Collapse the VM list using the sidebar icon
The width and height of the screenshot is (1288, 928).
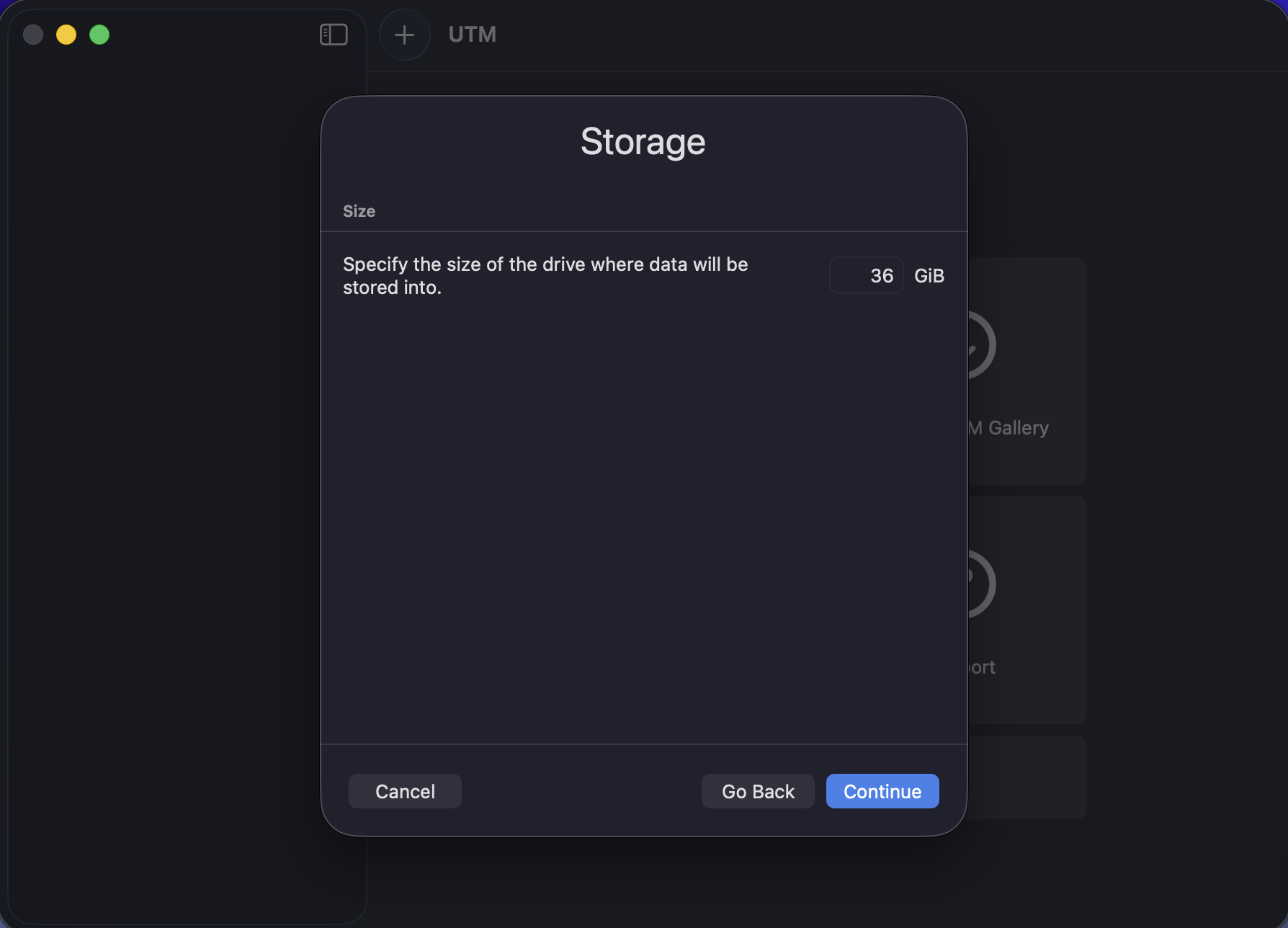333,34
